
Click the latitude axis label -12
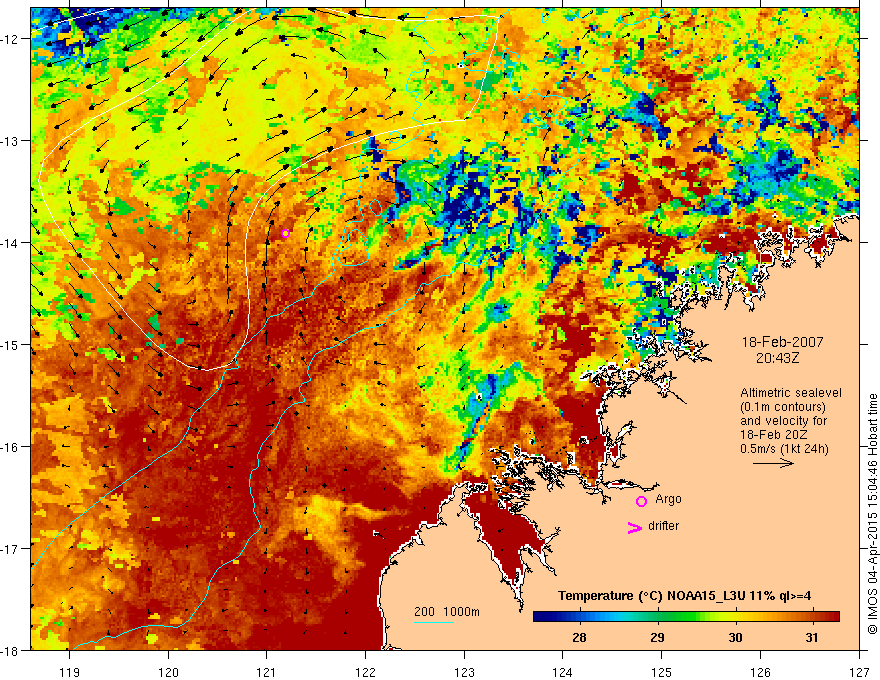pos(10,39)
